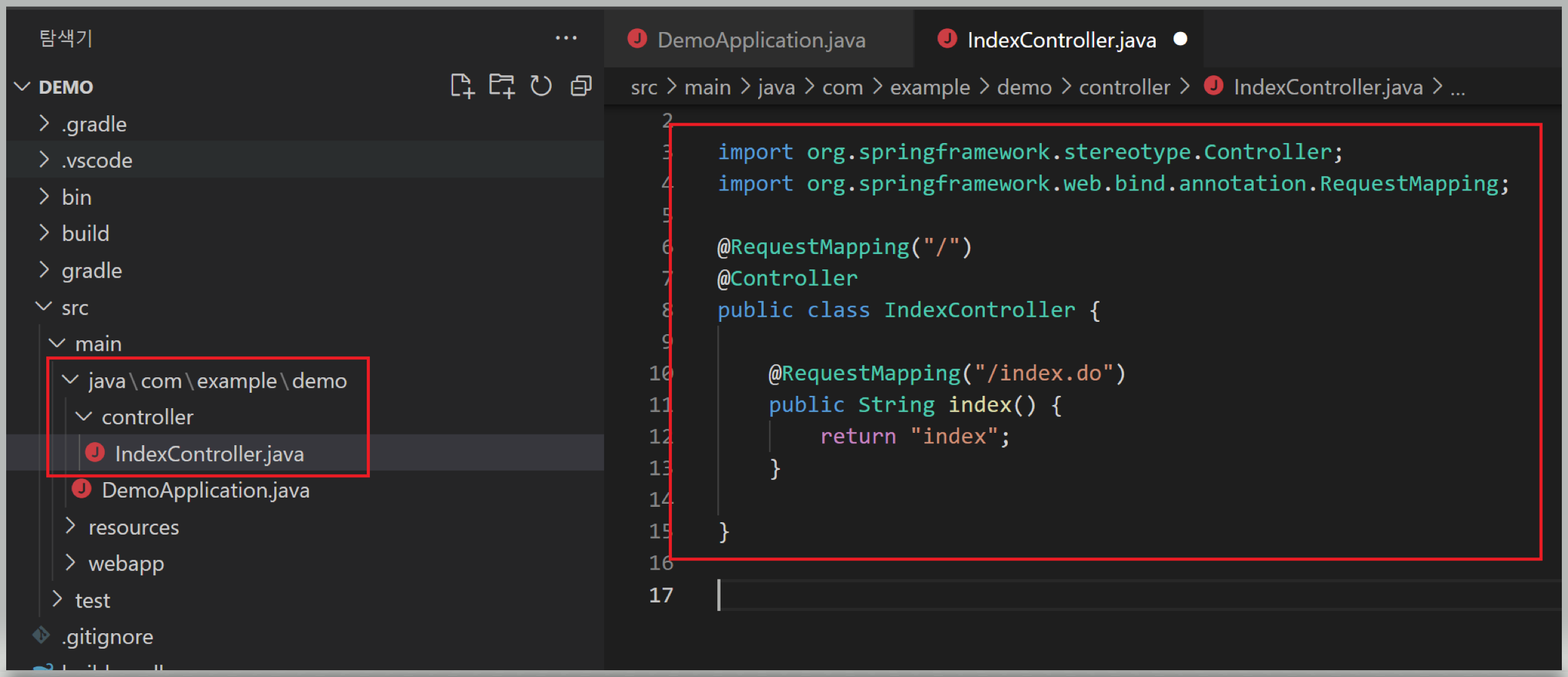1568x677 pixels.
Task: Switch to the DemoApplication.java tab
Action: pos(761,40)
